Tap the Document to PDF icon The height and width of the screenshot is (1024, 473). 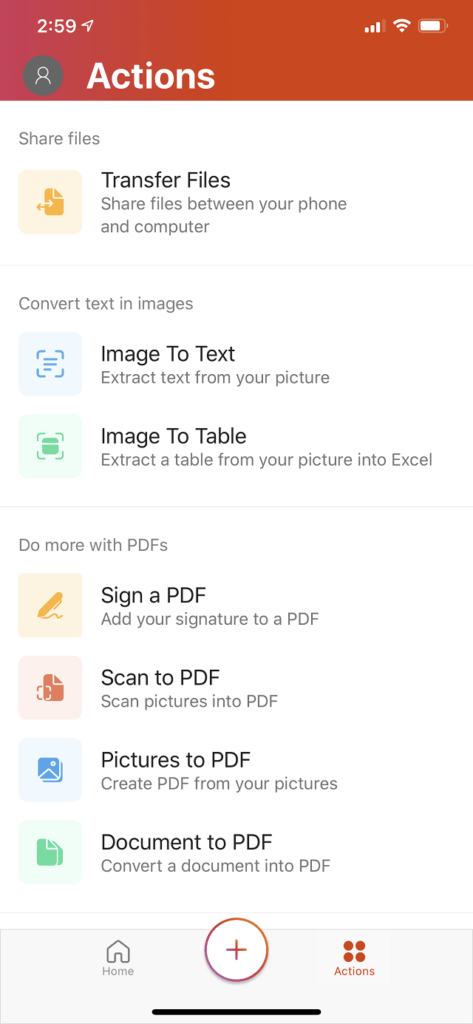(x=50, y=852)
